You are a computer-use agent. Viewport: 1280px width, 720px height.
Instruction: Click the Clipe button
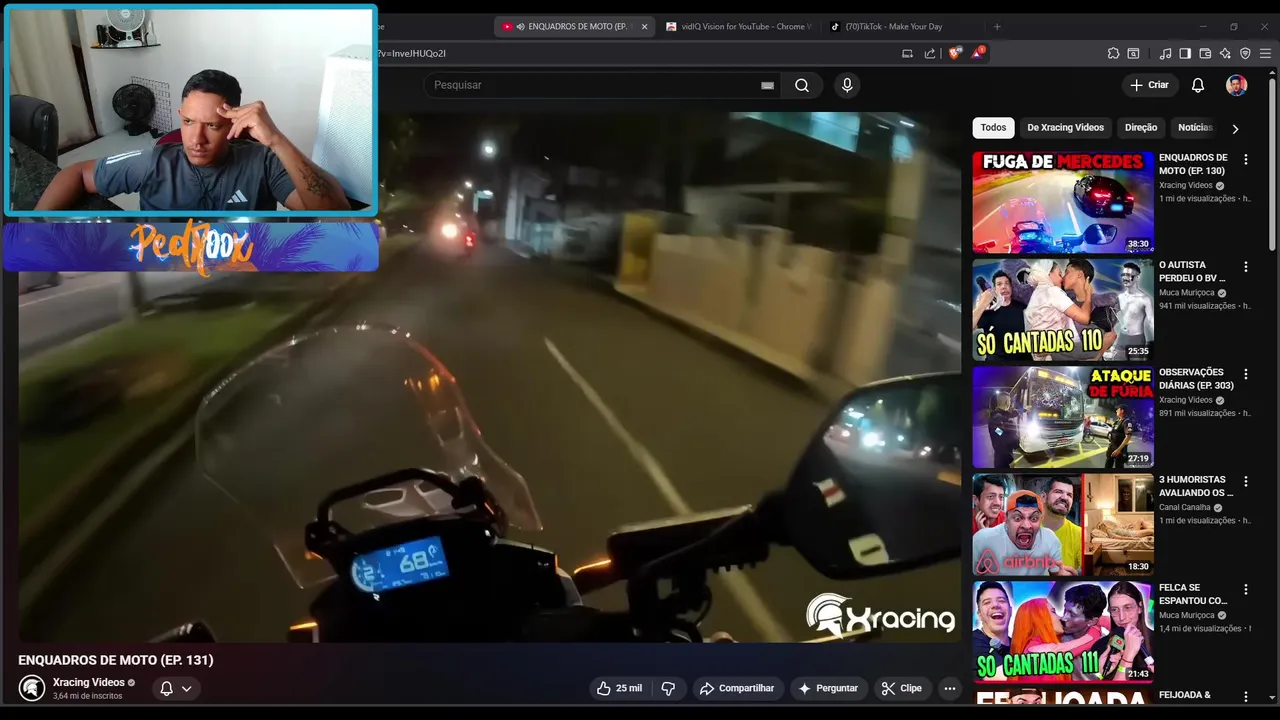pos(901,688)
